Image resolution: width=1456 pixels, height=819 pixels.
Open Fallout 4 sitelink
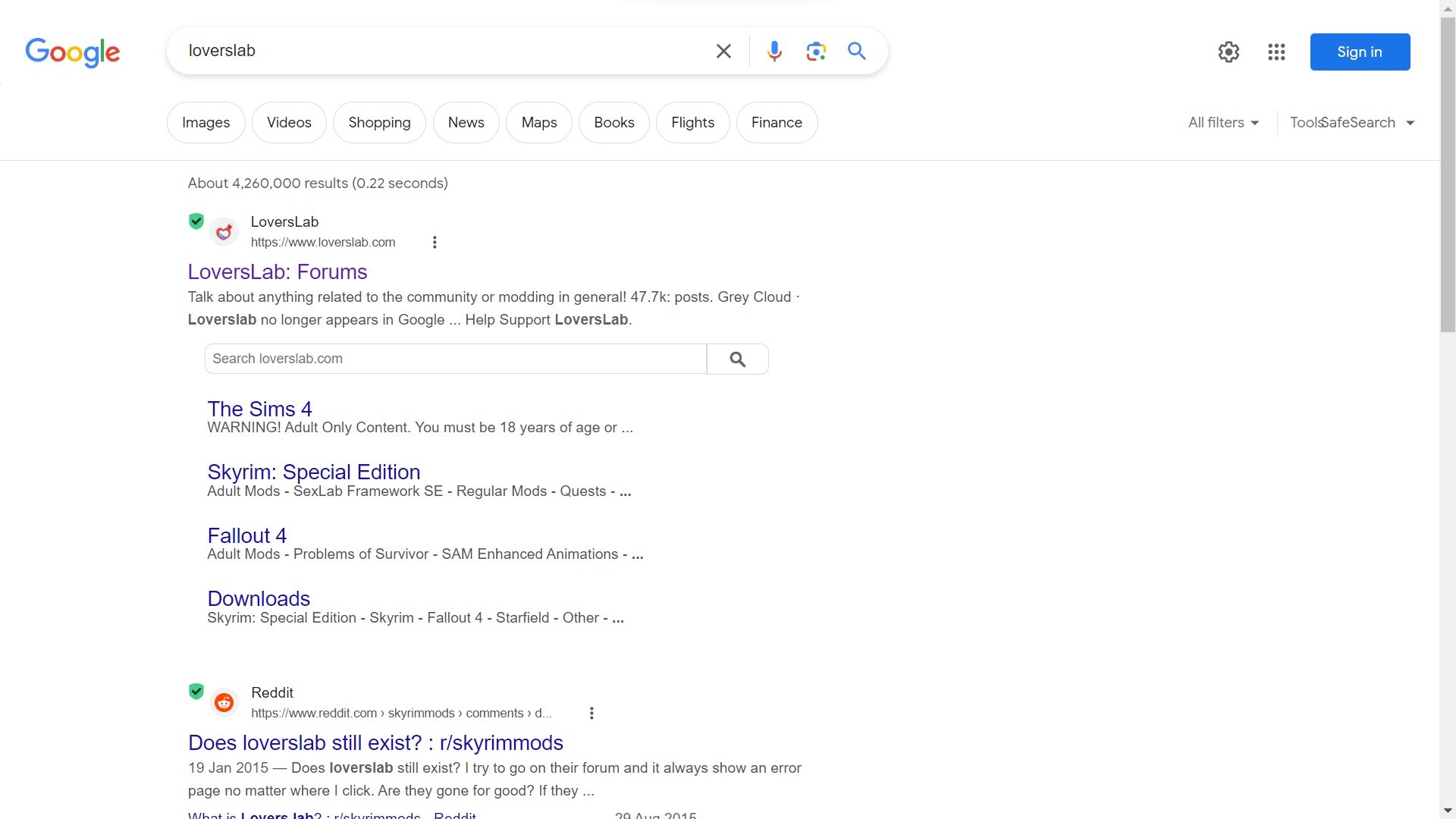247,535
